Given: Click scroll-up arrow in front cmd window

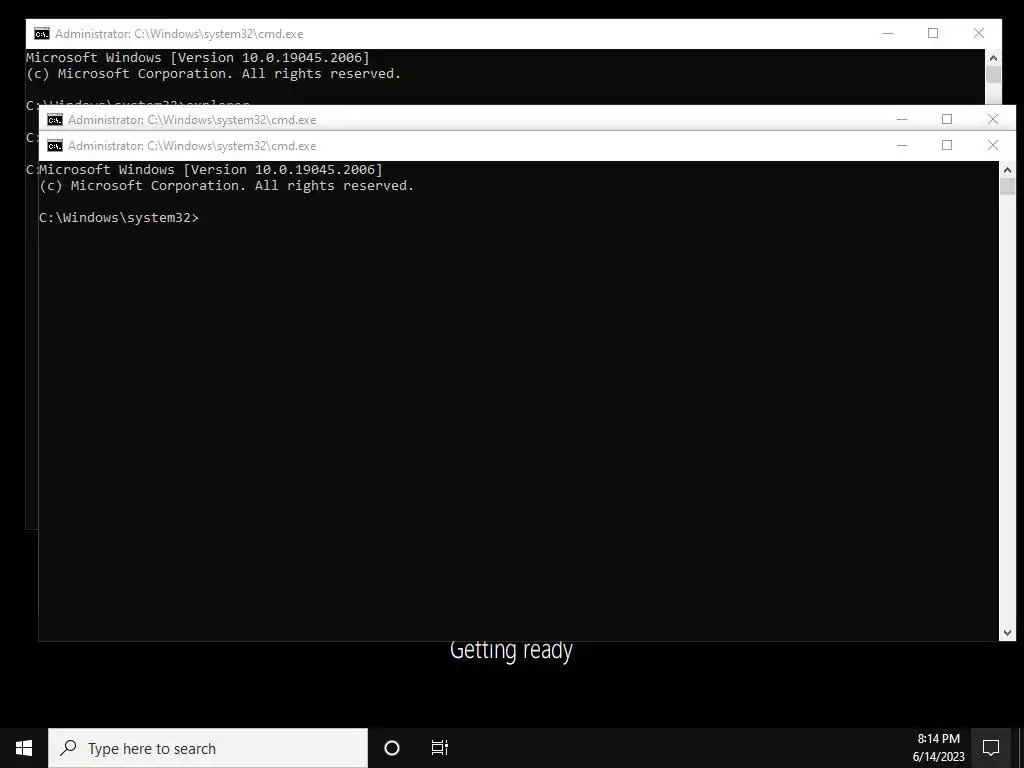Looking at the screenshot, I should click(x=1007, y=170).
